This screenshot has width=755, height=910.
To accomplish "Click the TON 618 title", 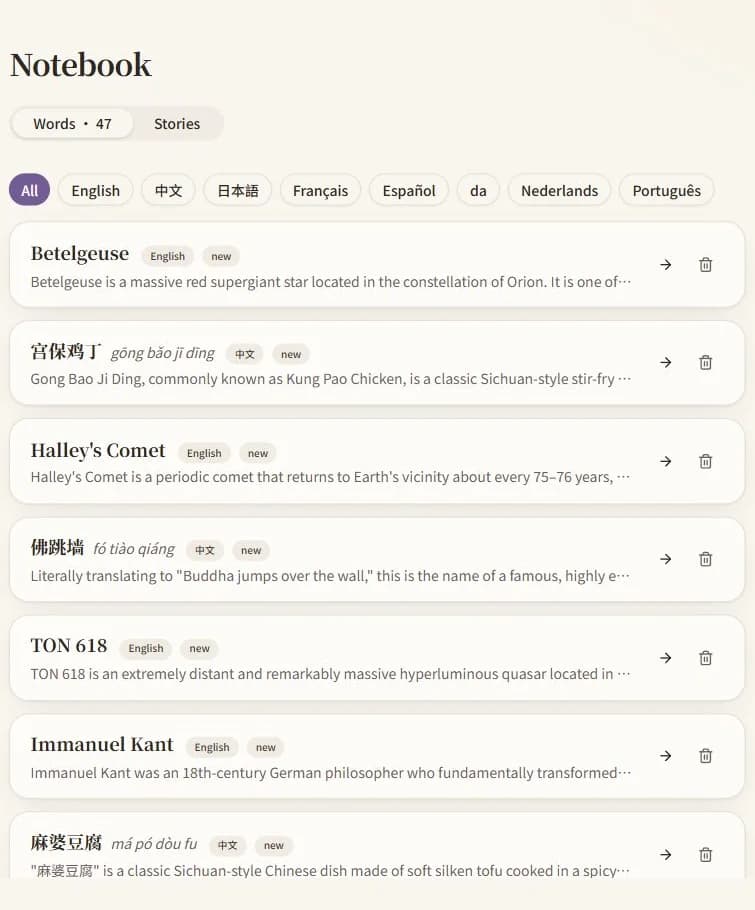I will pyautogui.click(x=69, y=646).
